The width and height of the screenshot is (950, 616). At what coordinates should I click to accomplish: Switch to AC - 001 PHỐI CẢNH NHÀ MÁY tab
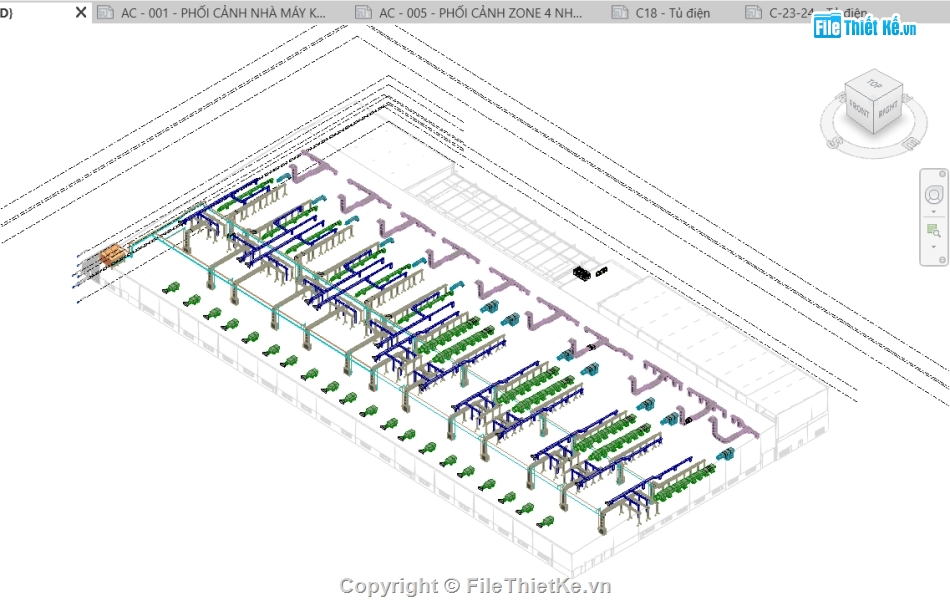point(223,13)
